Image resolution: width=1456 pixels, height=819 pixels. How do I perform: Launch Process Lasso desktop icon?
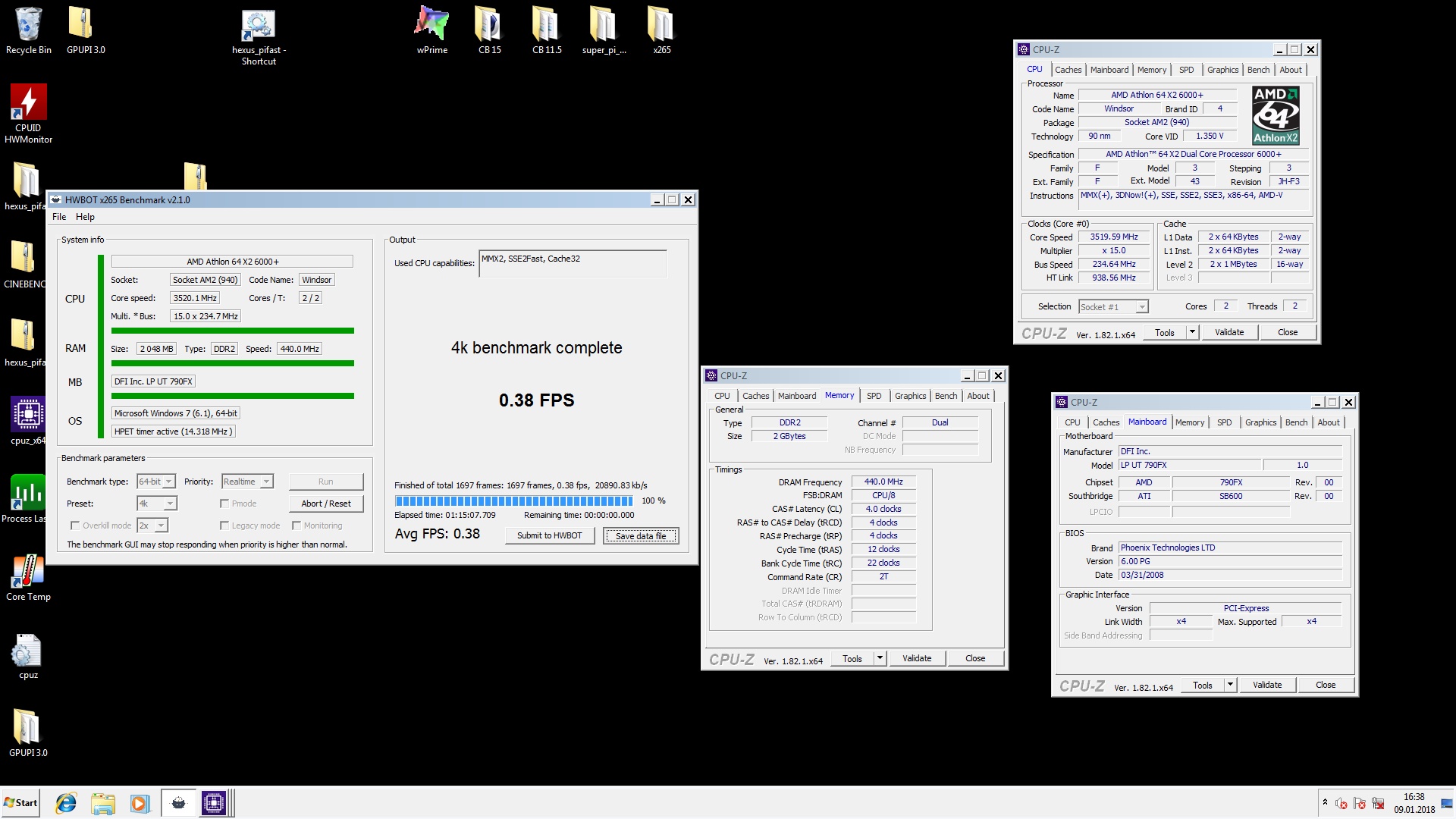tap(23, 498)
